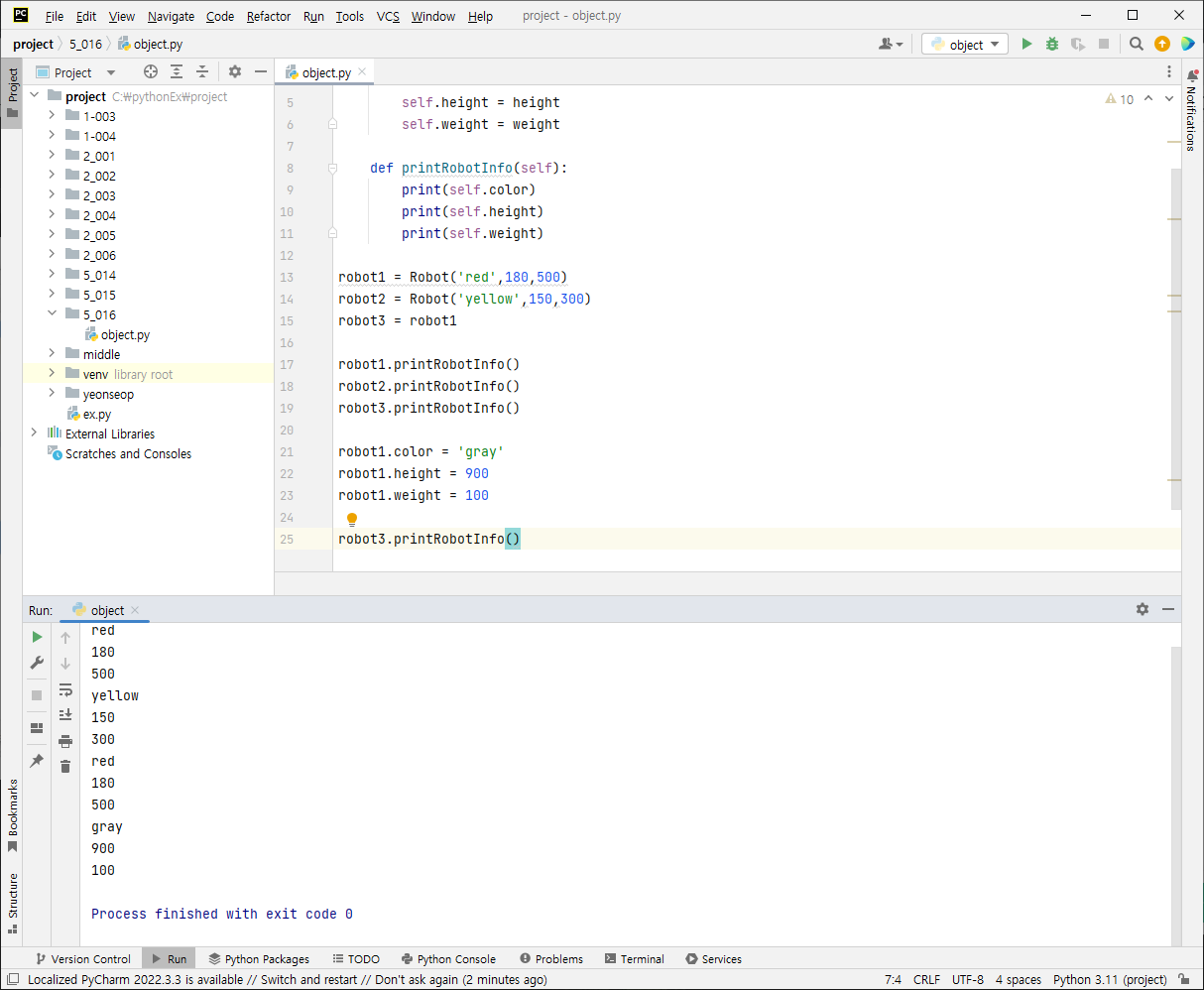Click the orange IDE update icon
This screenshot has width=1204, height=990.
pyautogui.click(x=1162, y=44)
